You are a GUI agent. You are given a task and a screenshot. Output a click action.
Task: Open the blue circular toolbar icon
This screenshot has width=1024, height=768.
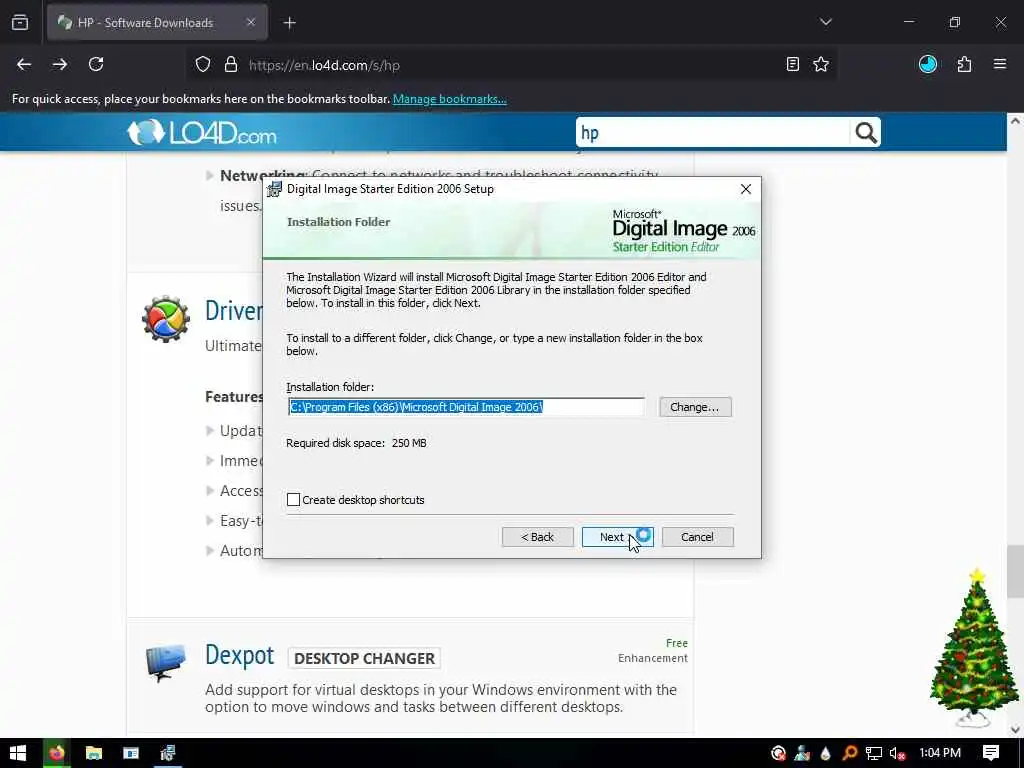tap(928, 64)
